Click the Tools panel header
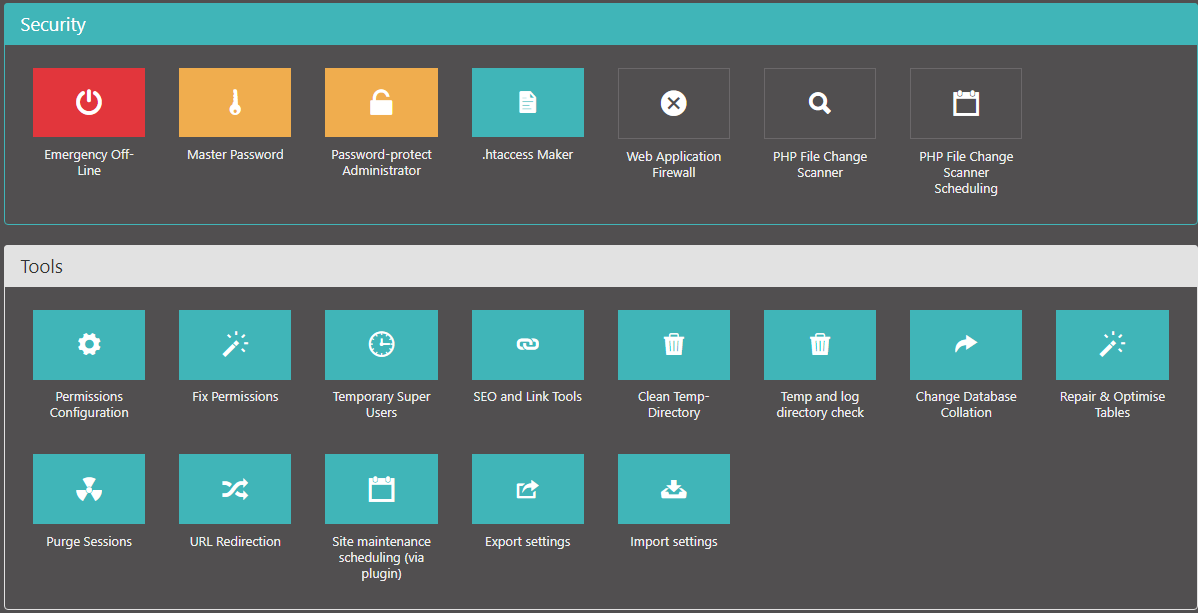 [x=601, y=267]
